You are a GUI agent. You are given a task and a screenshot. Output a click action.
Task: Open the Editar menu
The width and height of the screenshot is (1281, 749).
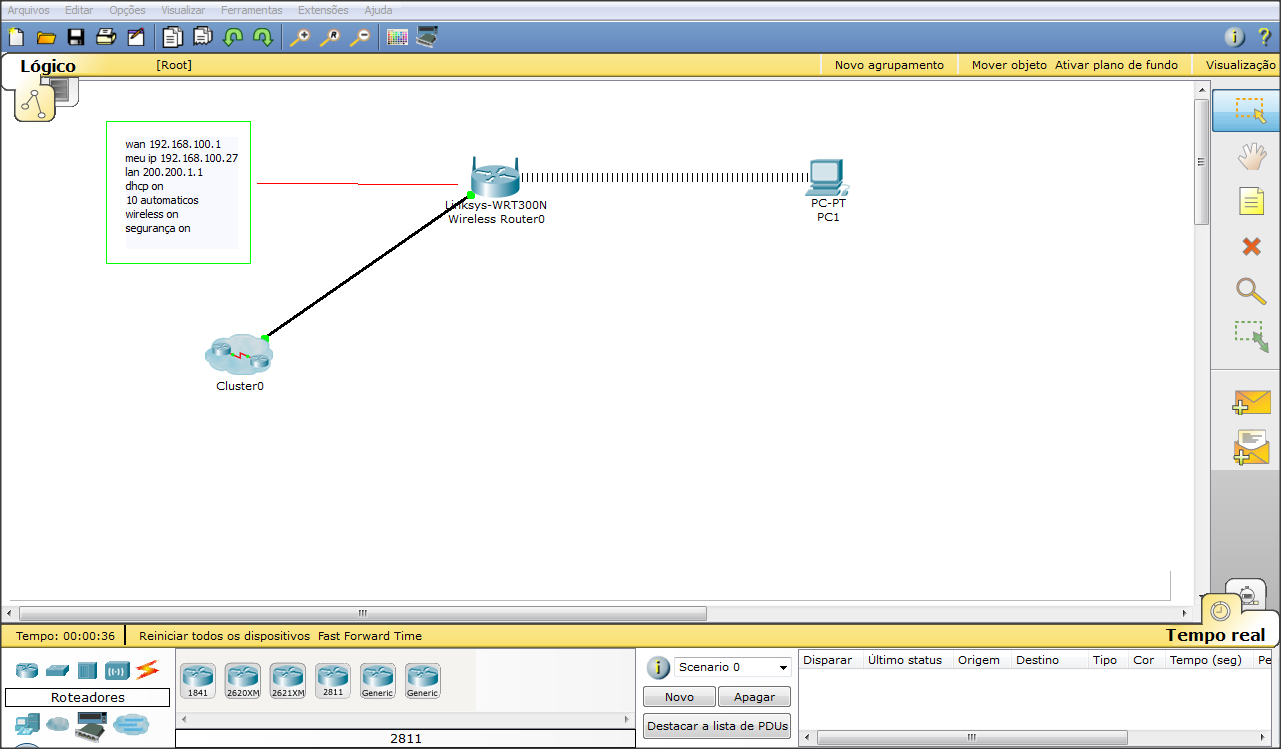pyautogui.click(x=79, y=10)
